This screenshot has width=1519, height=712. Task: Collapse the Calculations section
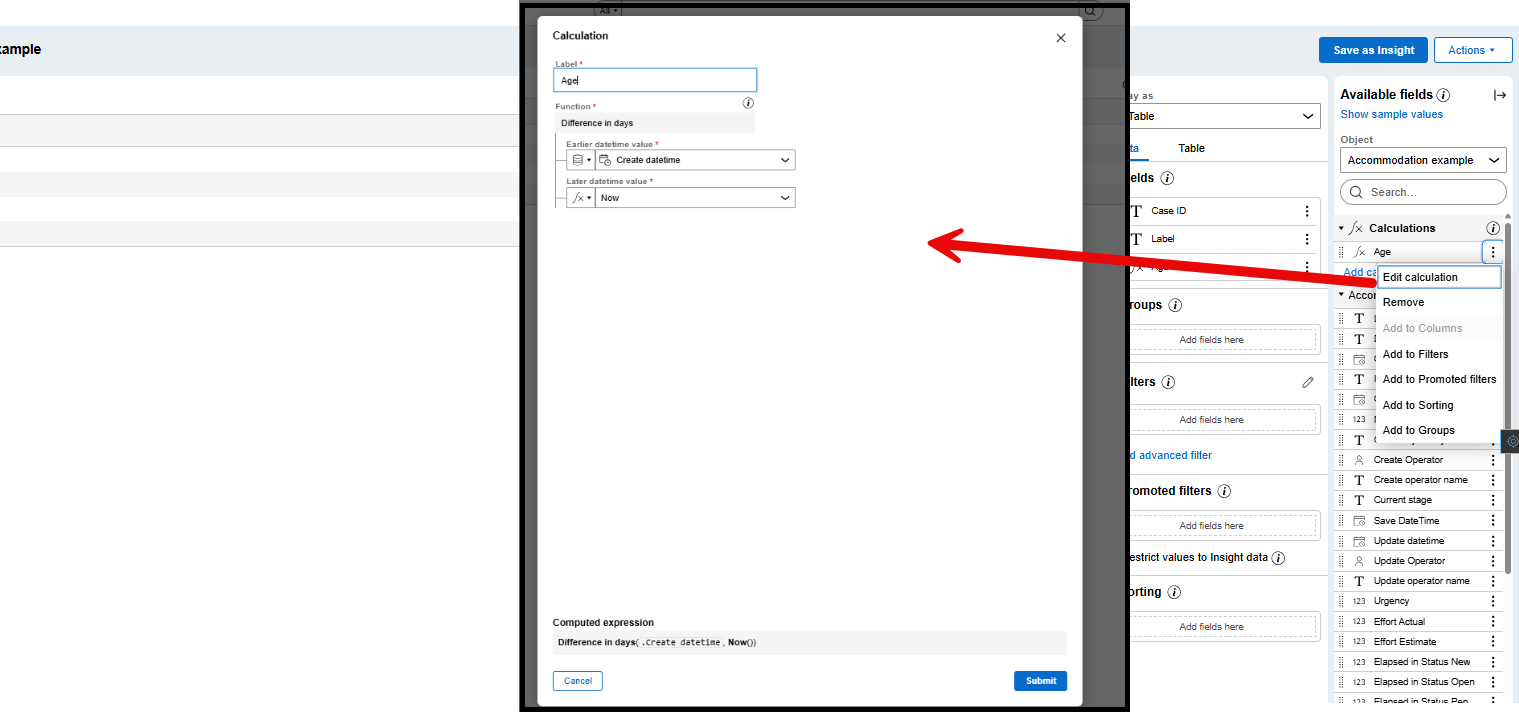(x=1342, y=228)
